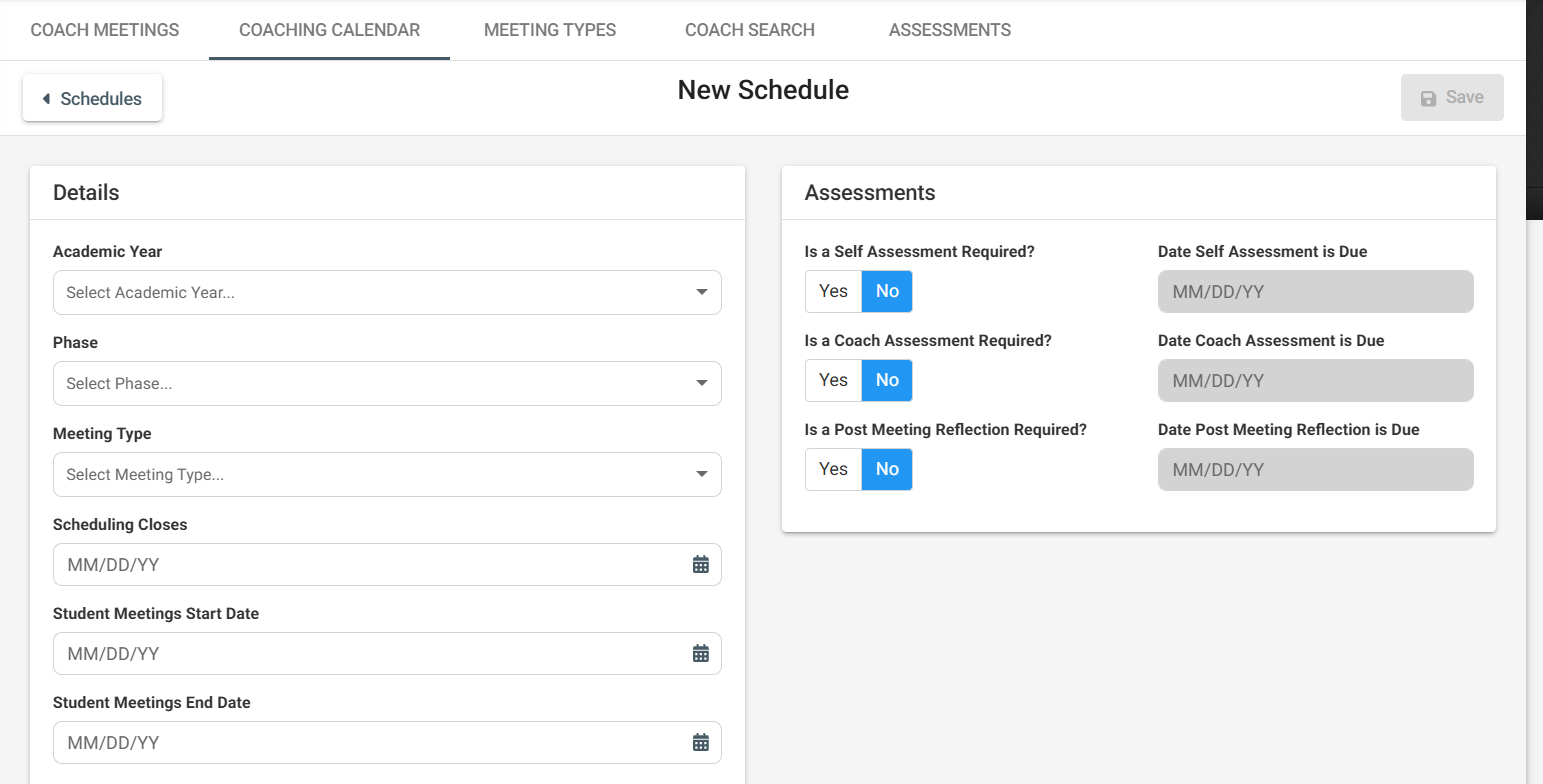Viewport: 1543px width, 784px height.
Task: Switch to the Coach Meetings tab
Action: click(x=105, y=30)
